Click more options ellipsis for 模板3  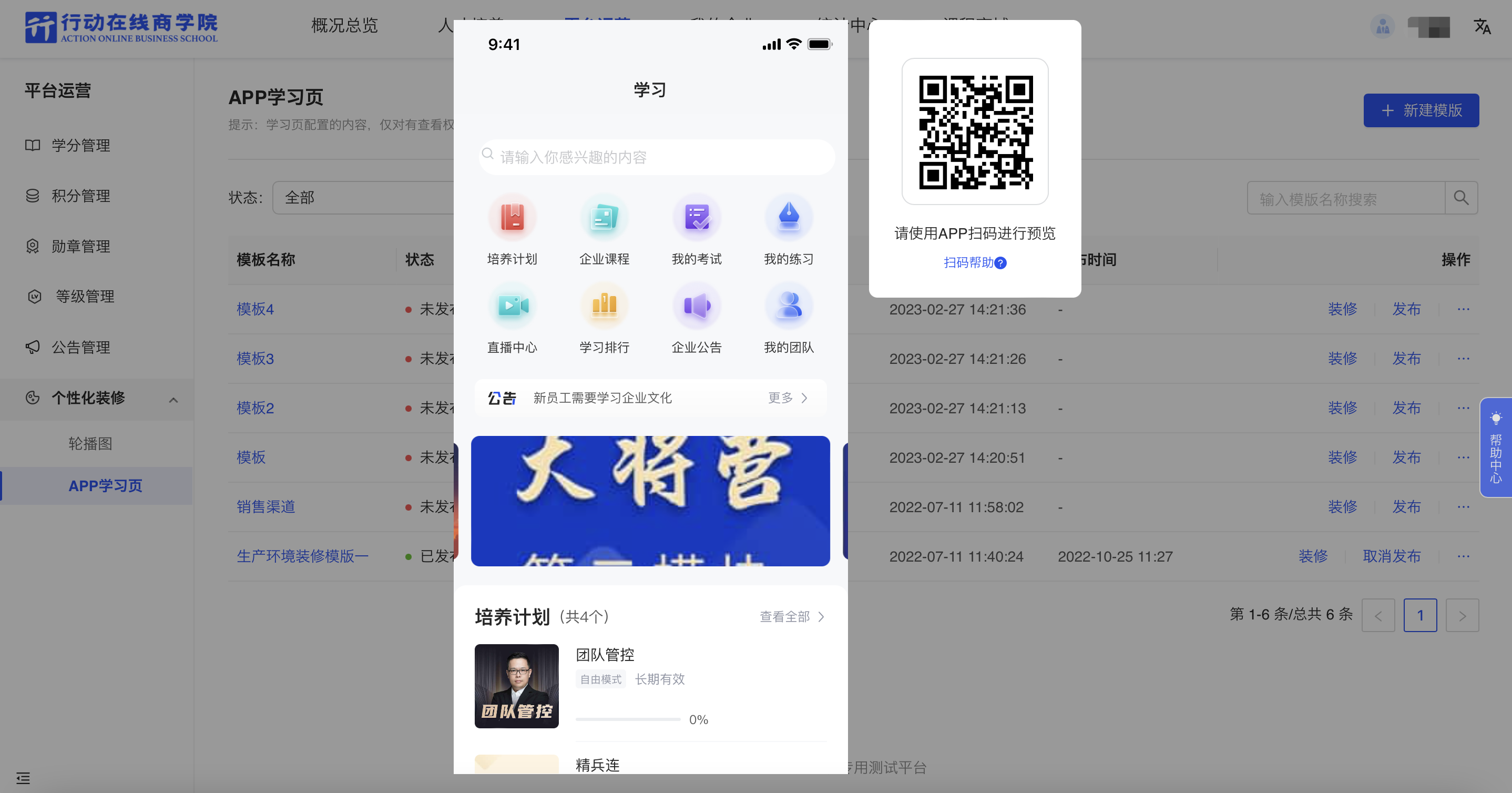pyautogui.click(x=1463, y=359)
